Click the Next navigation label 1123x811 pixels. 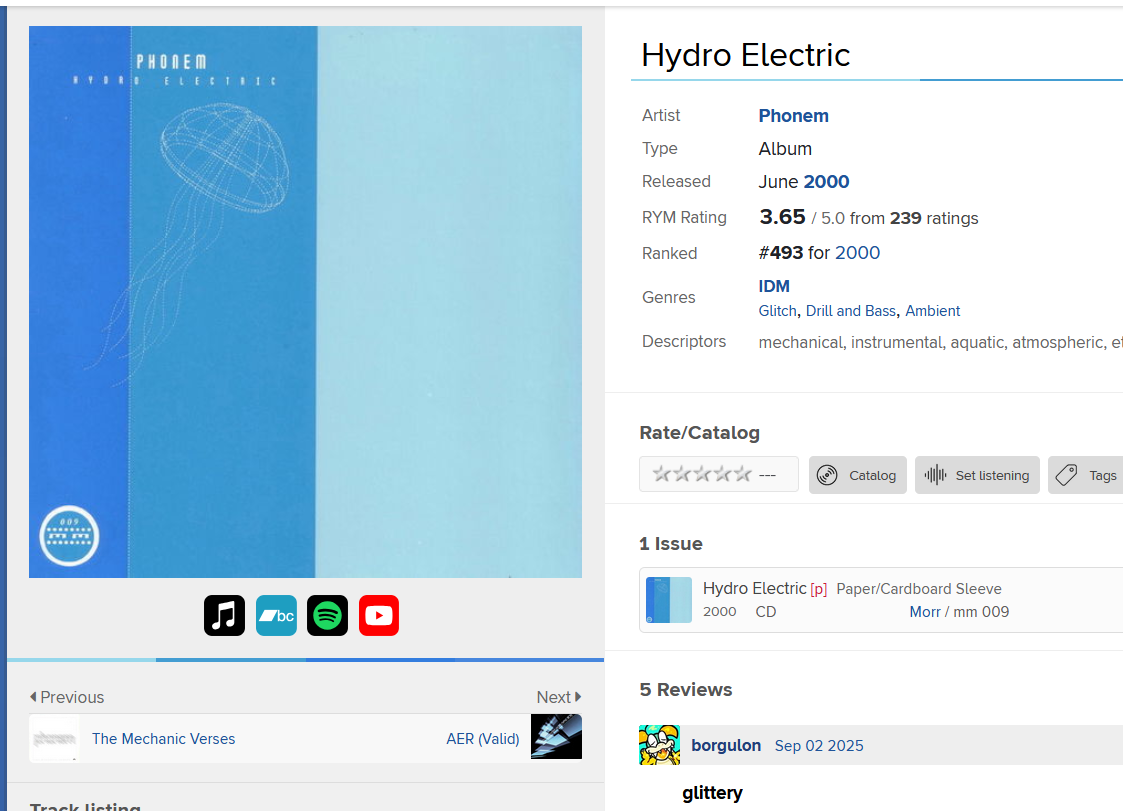[x=559, y=697]
